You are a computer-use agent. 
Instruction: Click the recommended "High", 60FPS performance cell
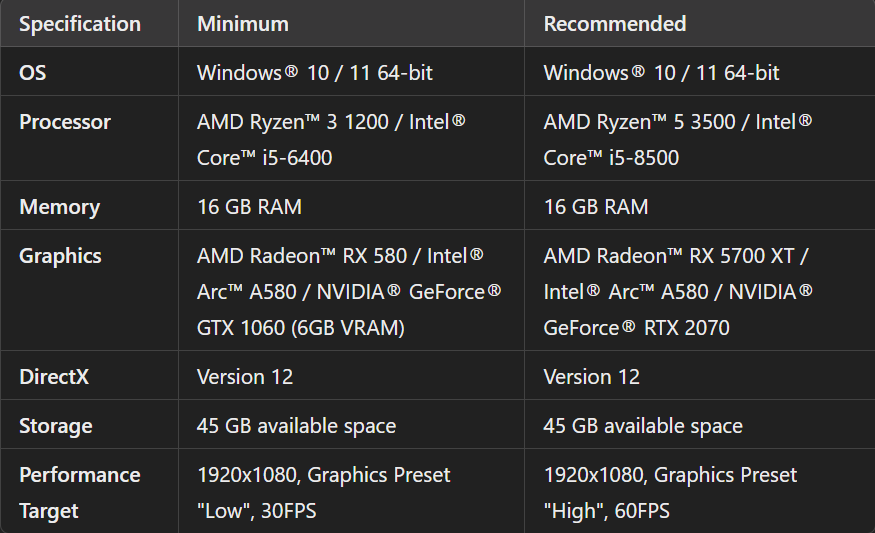tap(671, 492)
